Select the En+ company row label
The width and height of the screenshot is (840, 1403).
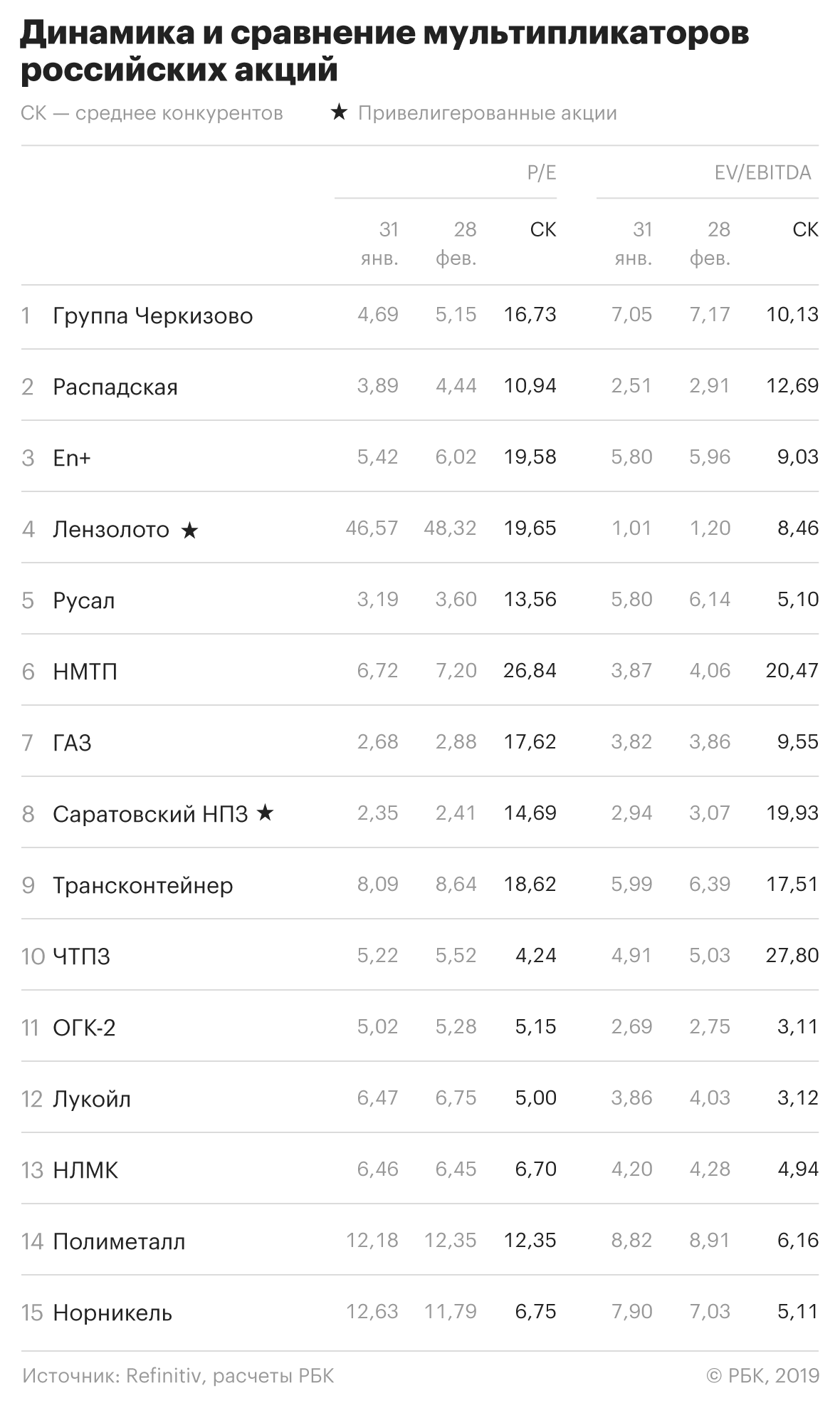[x=72, y=458]
